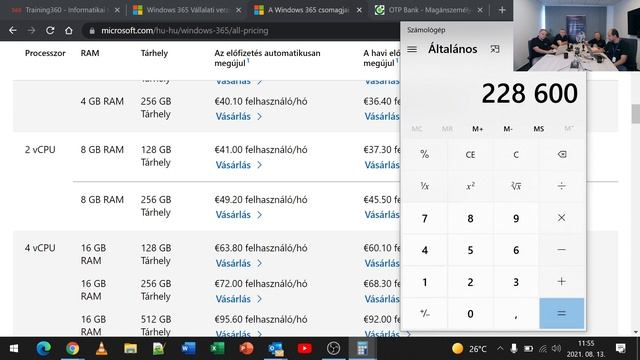
Task: Click the 26°C weather widget
Action: point(469,349)
